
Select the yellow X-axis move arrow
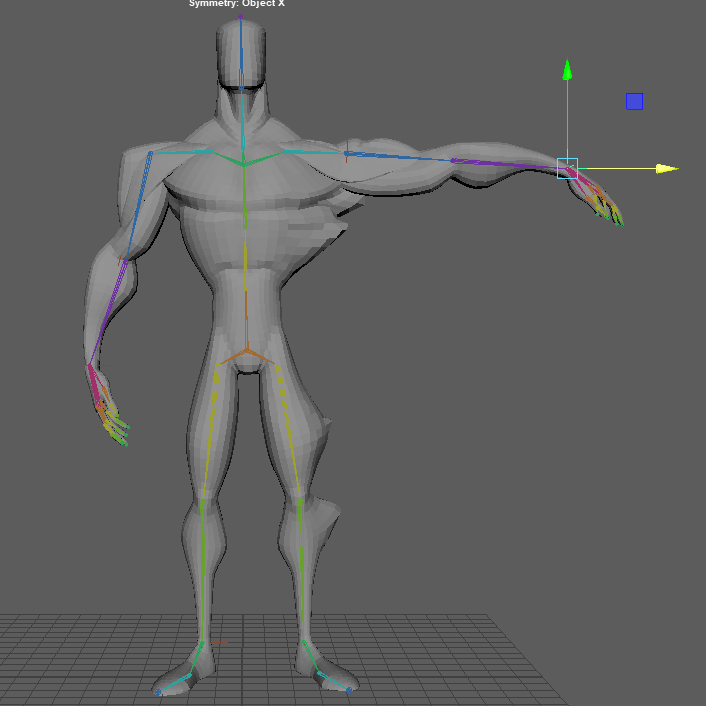coord(666,169)
